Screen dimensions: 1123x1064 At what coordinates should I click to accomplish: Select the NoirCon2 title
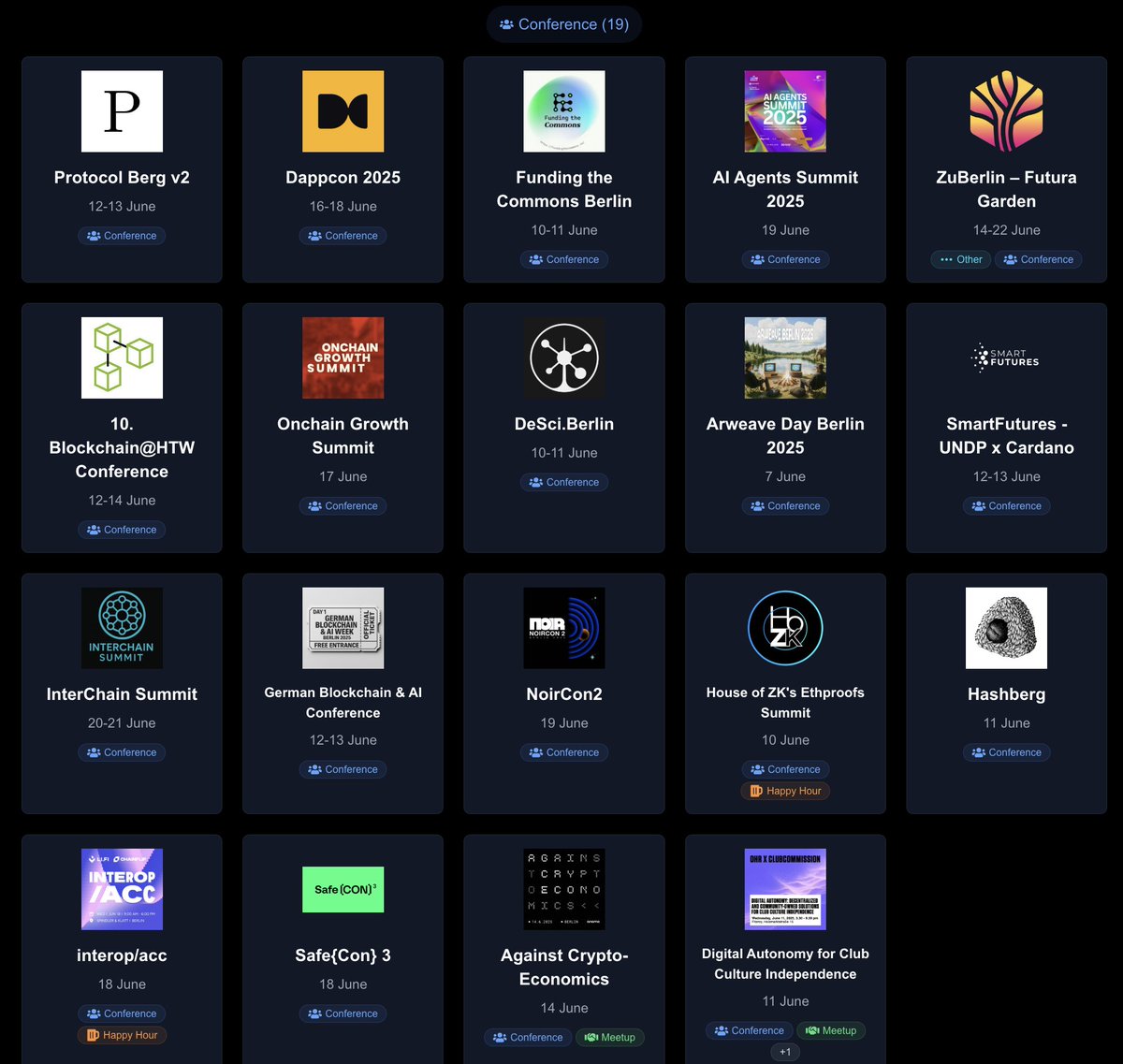tap(564, 694)
